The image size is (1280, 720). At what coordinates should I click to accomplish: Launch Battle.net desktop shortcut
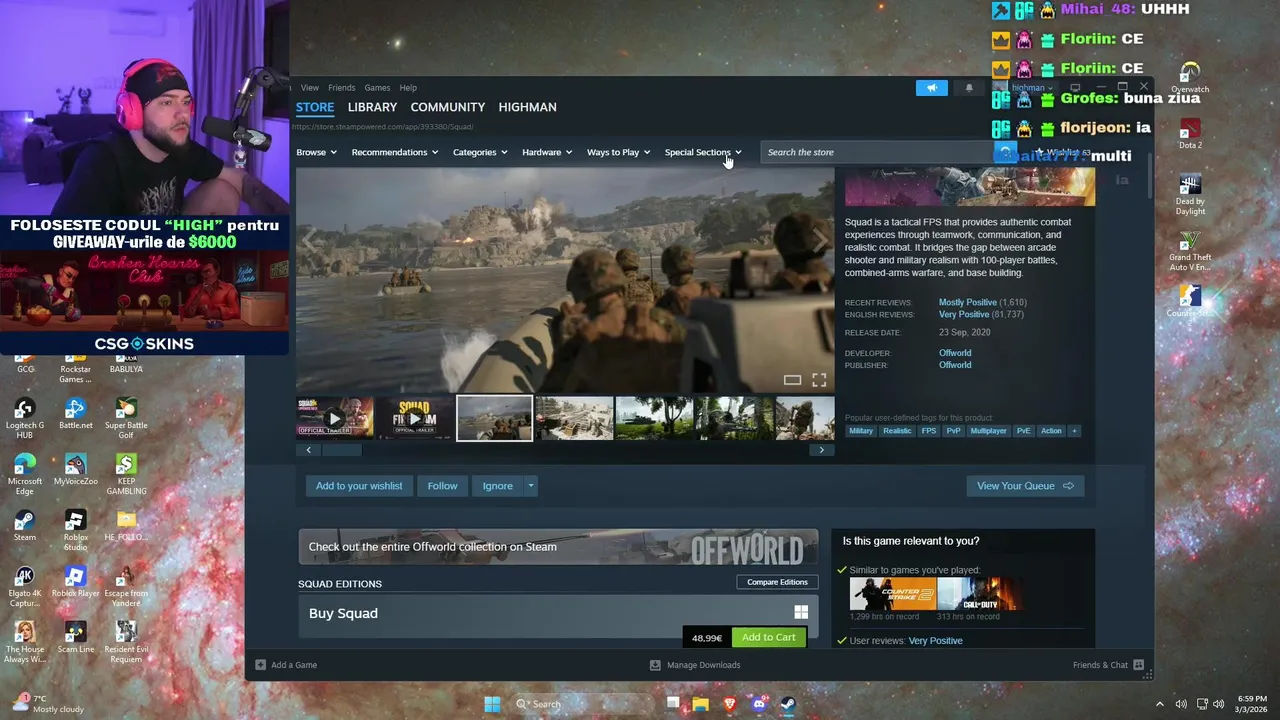pyautogui.click(x=75, y=413)
